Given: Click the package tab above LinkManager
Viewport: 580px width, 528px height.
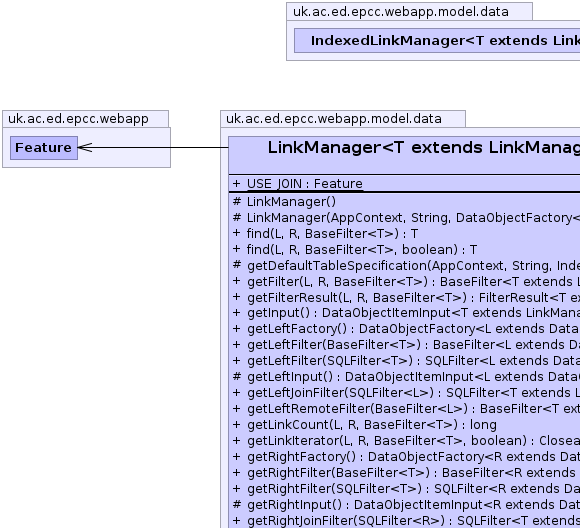Looking at the screenshot, I should pos(343,119).
